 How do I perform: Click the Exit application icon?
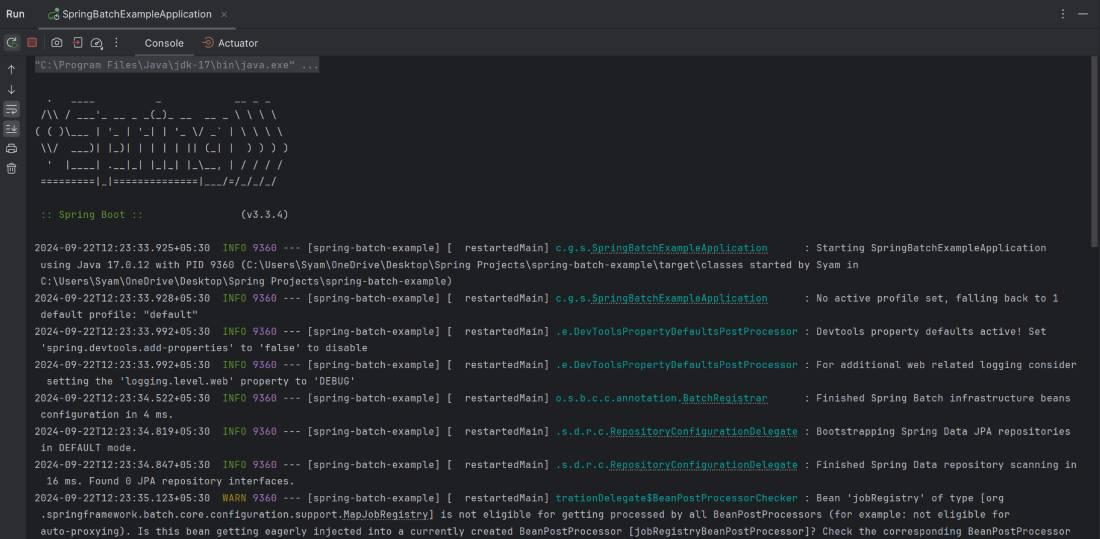coord(77,43)
